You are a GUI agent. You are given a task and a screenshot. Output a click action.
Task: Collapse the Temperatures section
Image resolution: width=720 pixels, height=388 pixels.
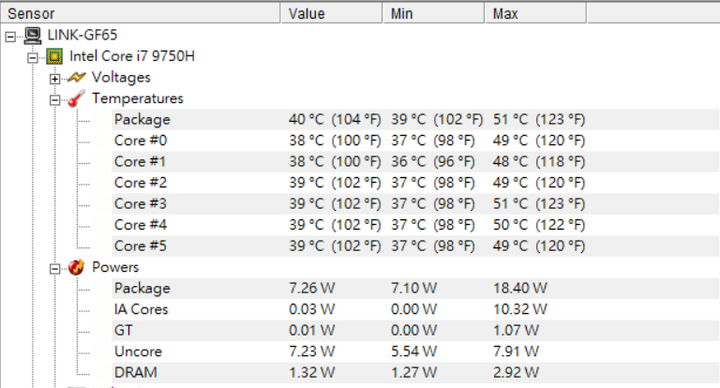pyautogui.click(x=55, y=100)
